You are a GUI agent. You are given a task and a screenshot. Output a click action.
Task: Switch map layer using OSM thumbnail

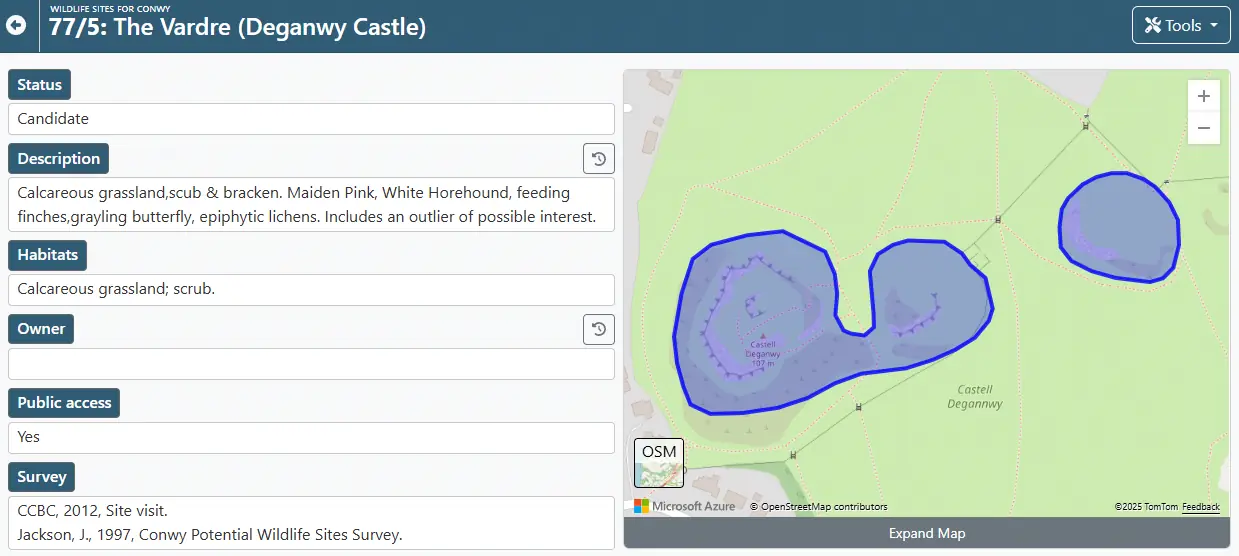coord(659,463)
